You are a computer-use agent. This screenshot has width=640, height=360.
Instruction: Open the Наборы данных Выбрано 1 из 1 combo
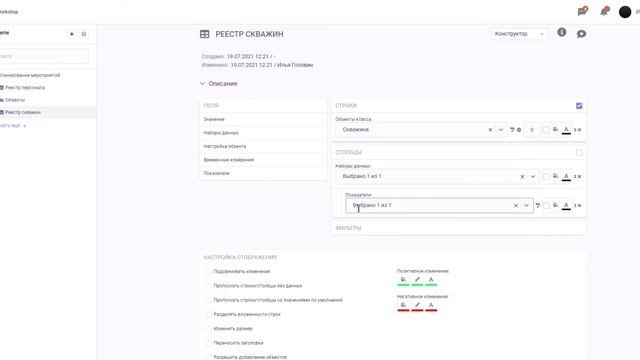[438, 176]
